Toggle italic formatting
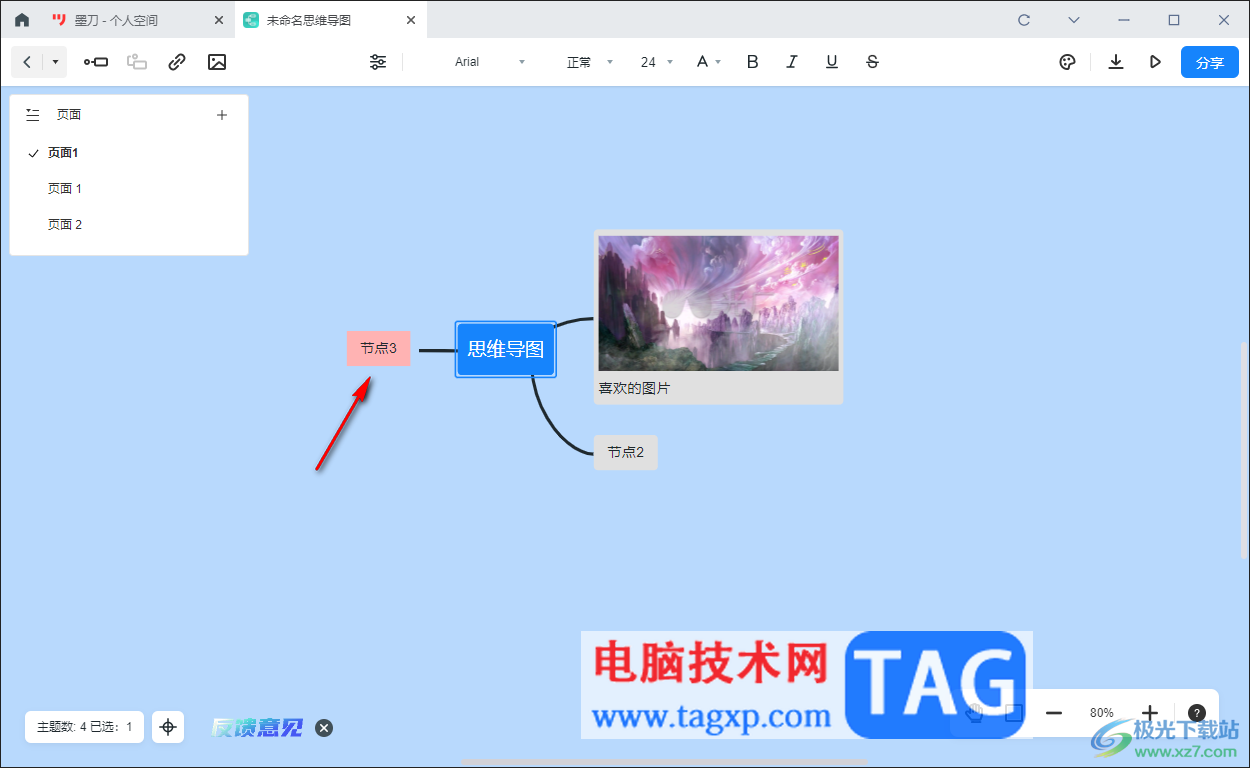Viewport: 1250px width, 768px height. pyautogui.click(x=792, y=62)
